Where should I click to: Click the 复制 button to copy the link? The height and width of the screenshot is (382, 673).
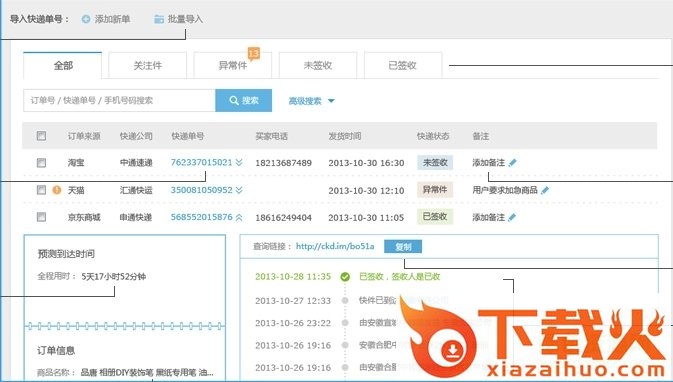[403, 247]
